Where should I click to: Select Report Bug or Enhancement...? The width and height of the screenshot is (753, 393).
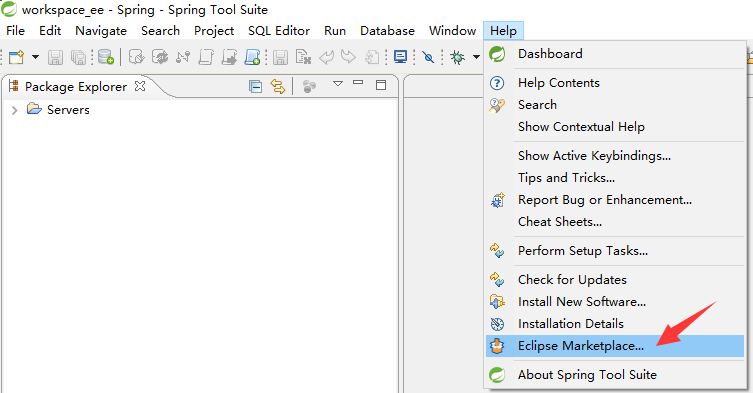pyautogui.click(x=615, y=200)
